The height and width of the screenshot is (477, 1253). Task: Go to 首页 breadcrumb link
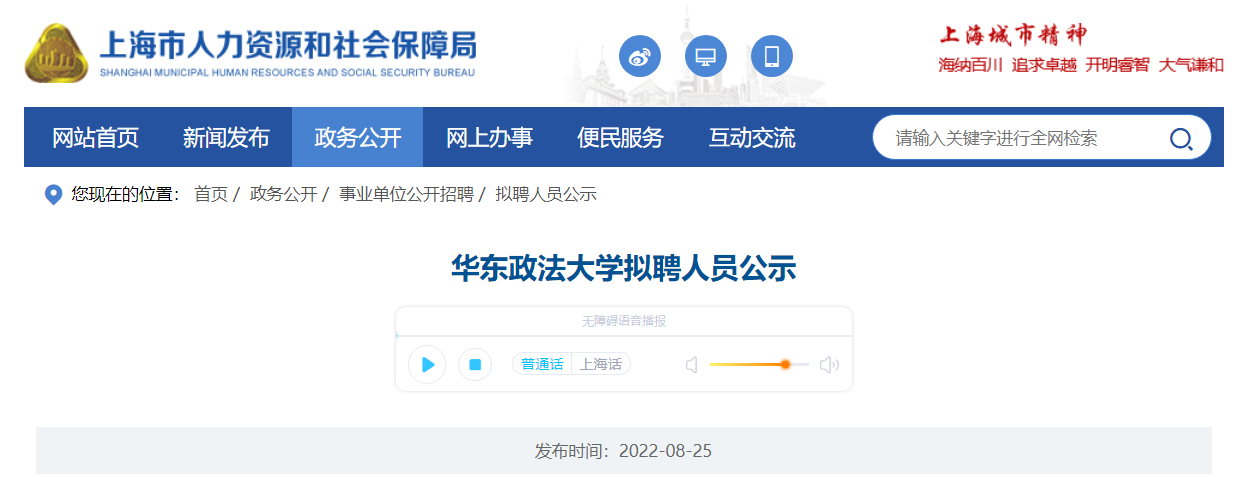pos(211,195)
